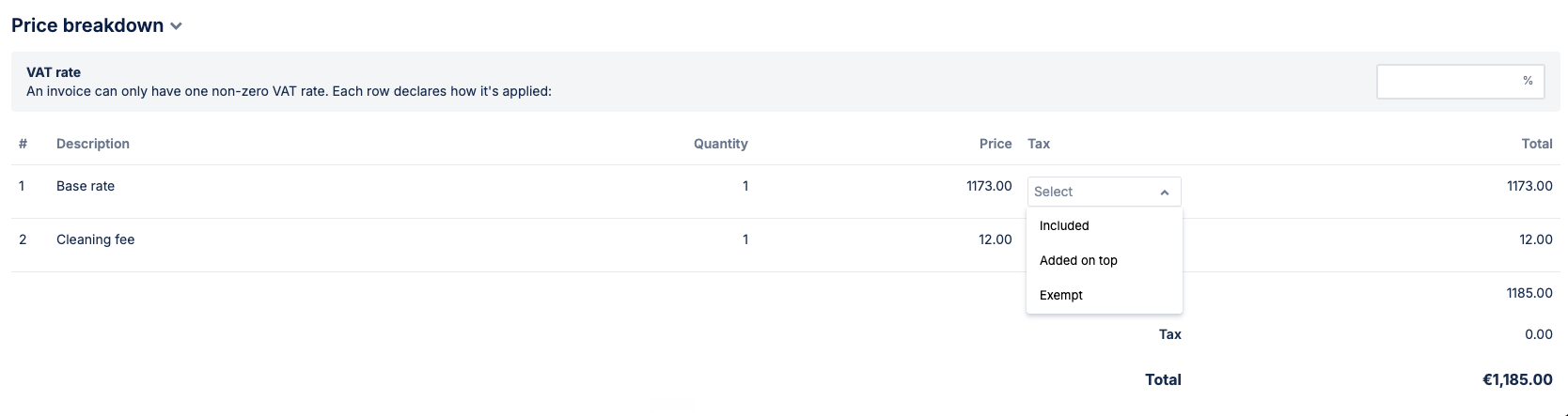Click the Quantity column header
Viewport: 1568px width, 416px height.
721,144
